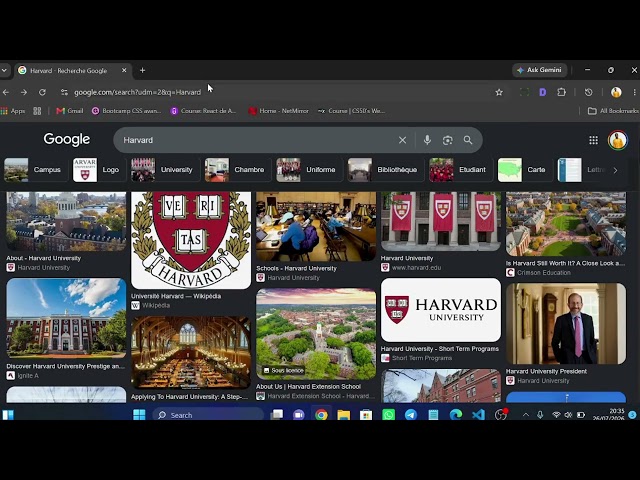Open WhatsApp from the taskbar

[389, 415]
